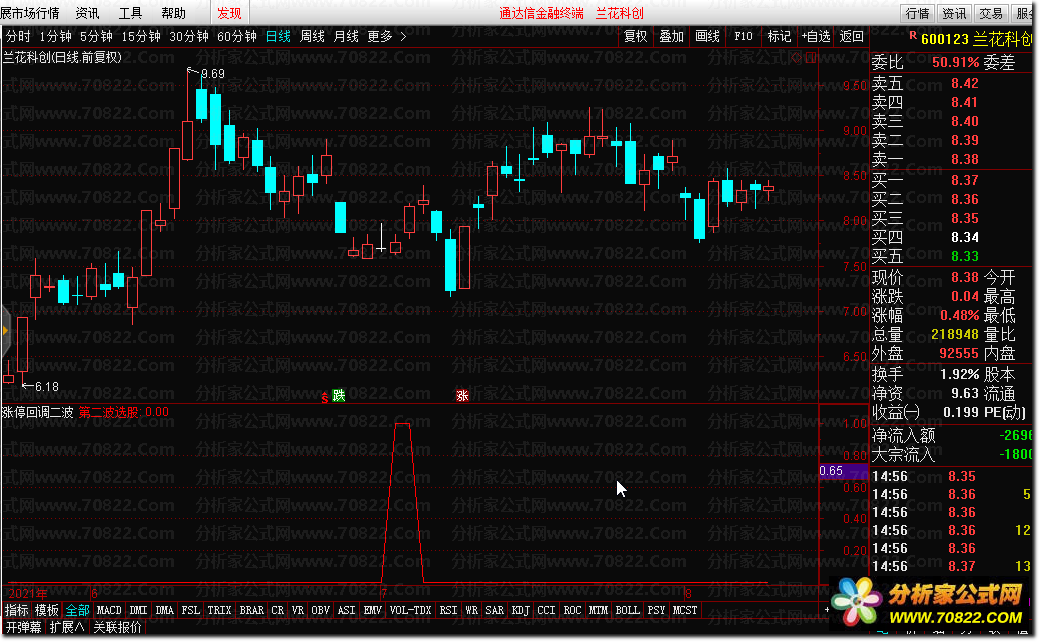The image size is (1041, 642).
Task: Apply the DMI indicator
Action: [x=138, y=610]
